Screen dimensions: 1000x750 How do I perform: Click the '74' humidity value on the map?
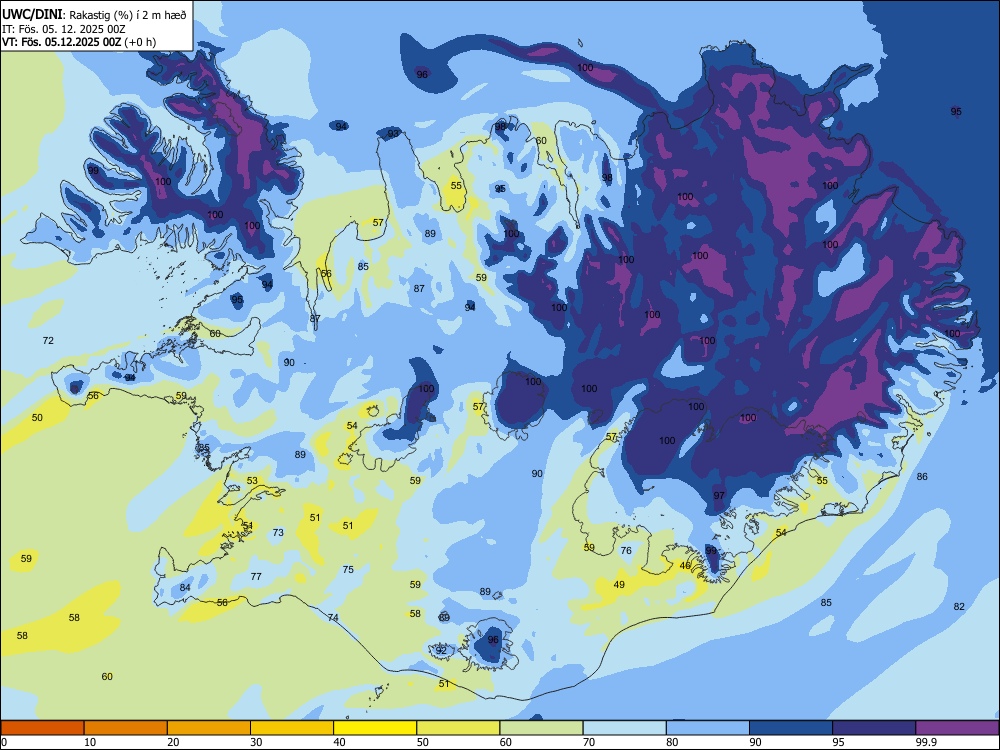click(x=333, y=617)
